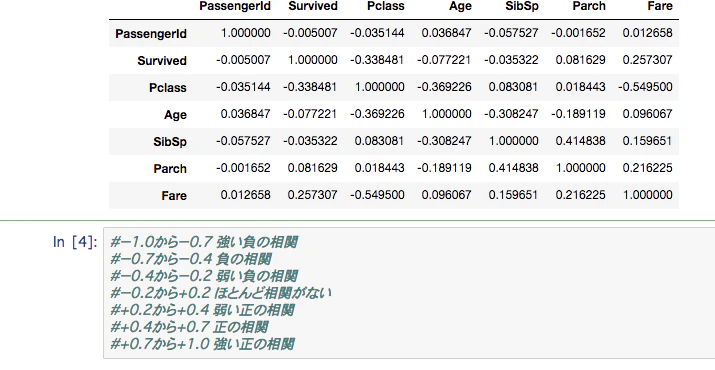Screen dimensions: 715x370
Task: Click Survived row Parch value 0.081629
Action: click(580, 60)
